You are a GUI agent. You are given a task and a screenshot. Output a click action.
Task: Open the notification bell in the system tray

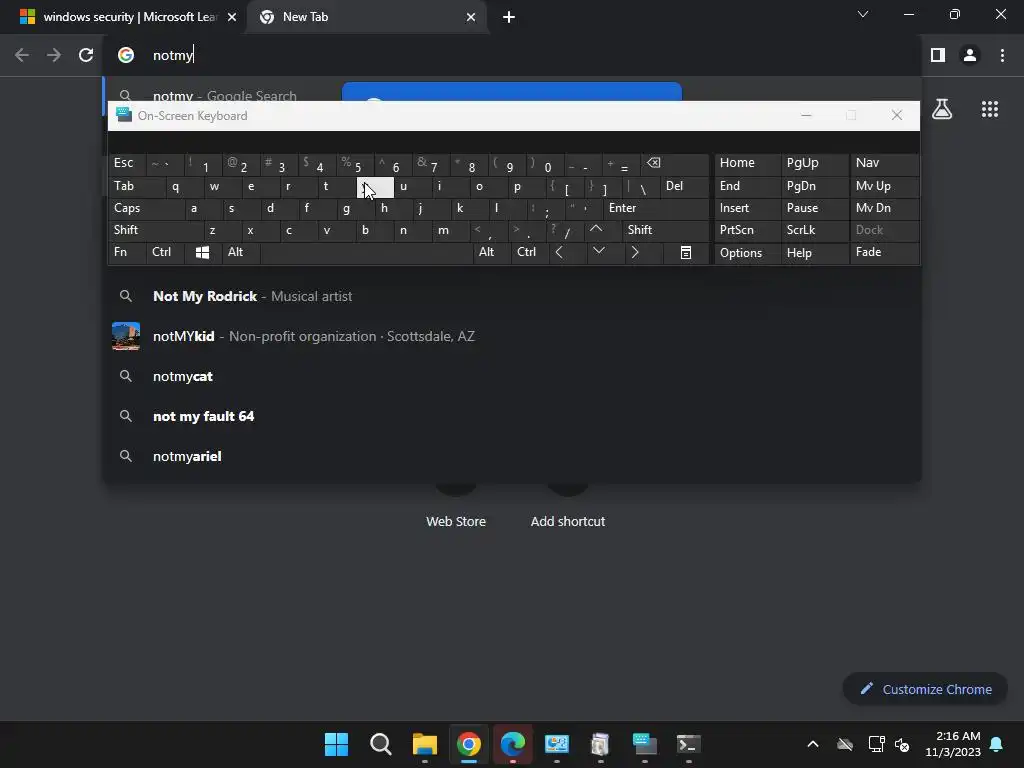997,744
